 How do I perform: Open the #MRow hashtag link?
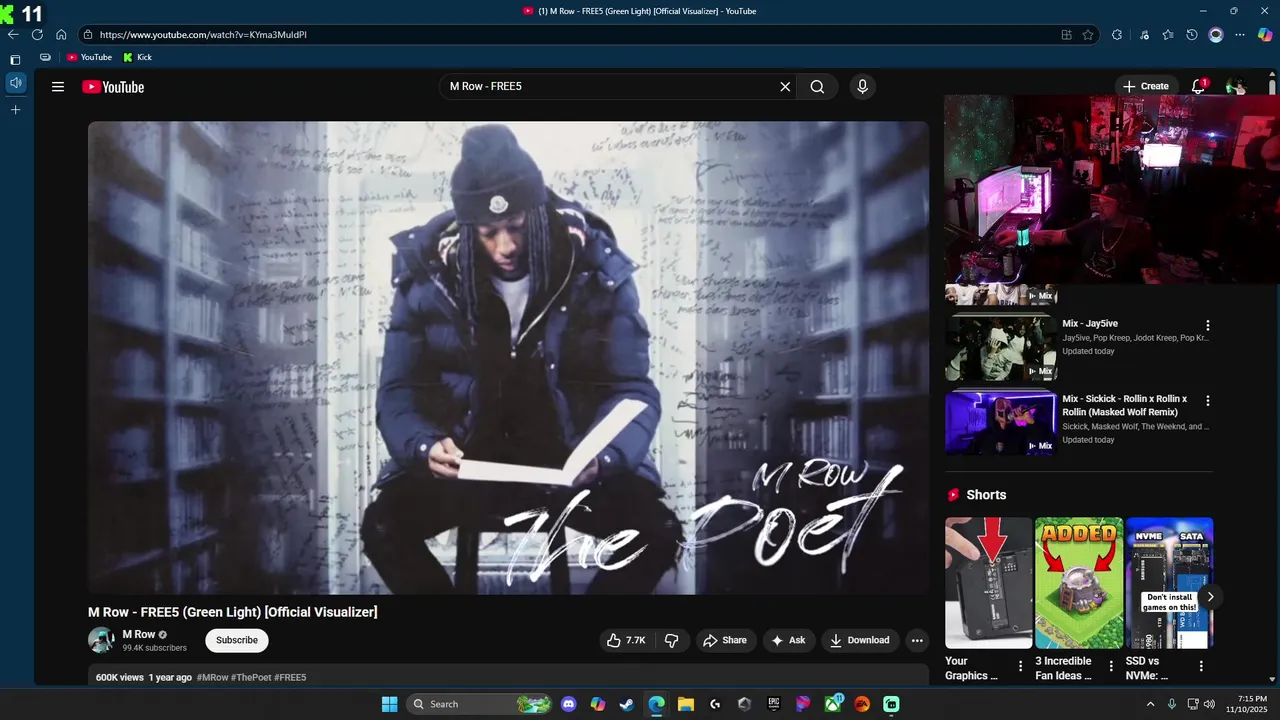click(212, 677)
